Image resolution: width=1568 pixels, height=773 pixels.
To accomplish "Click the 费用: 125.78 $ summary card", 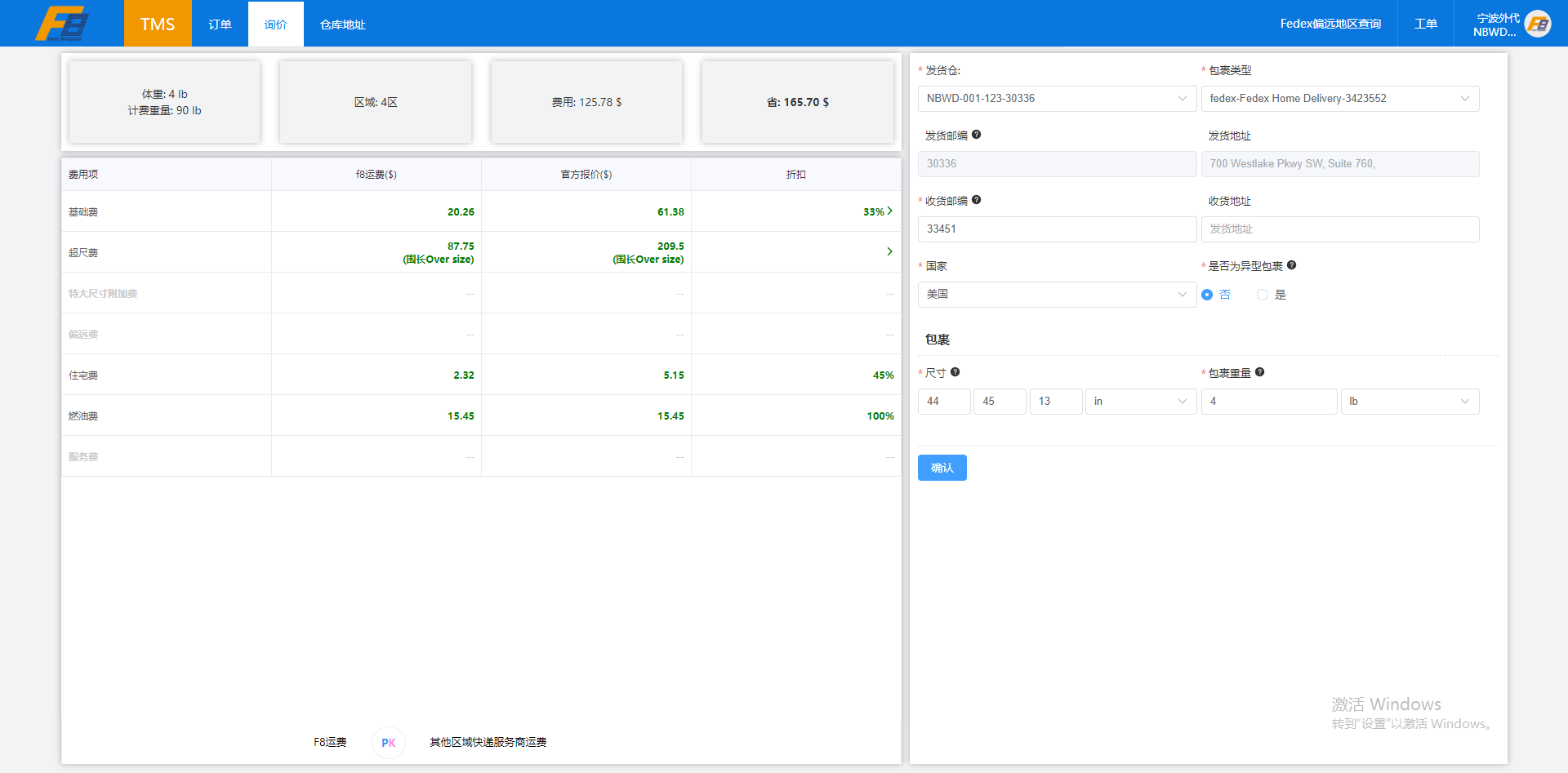I will point(586,102).
